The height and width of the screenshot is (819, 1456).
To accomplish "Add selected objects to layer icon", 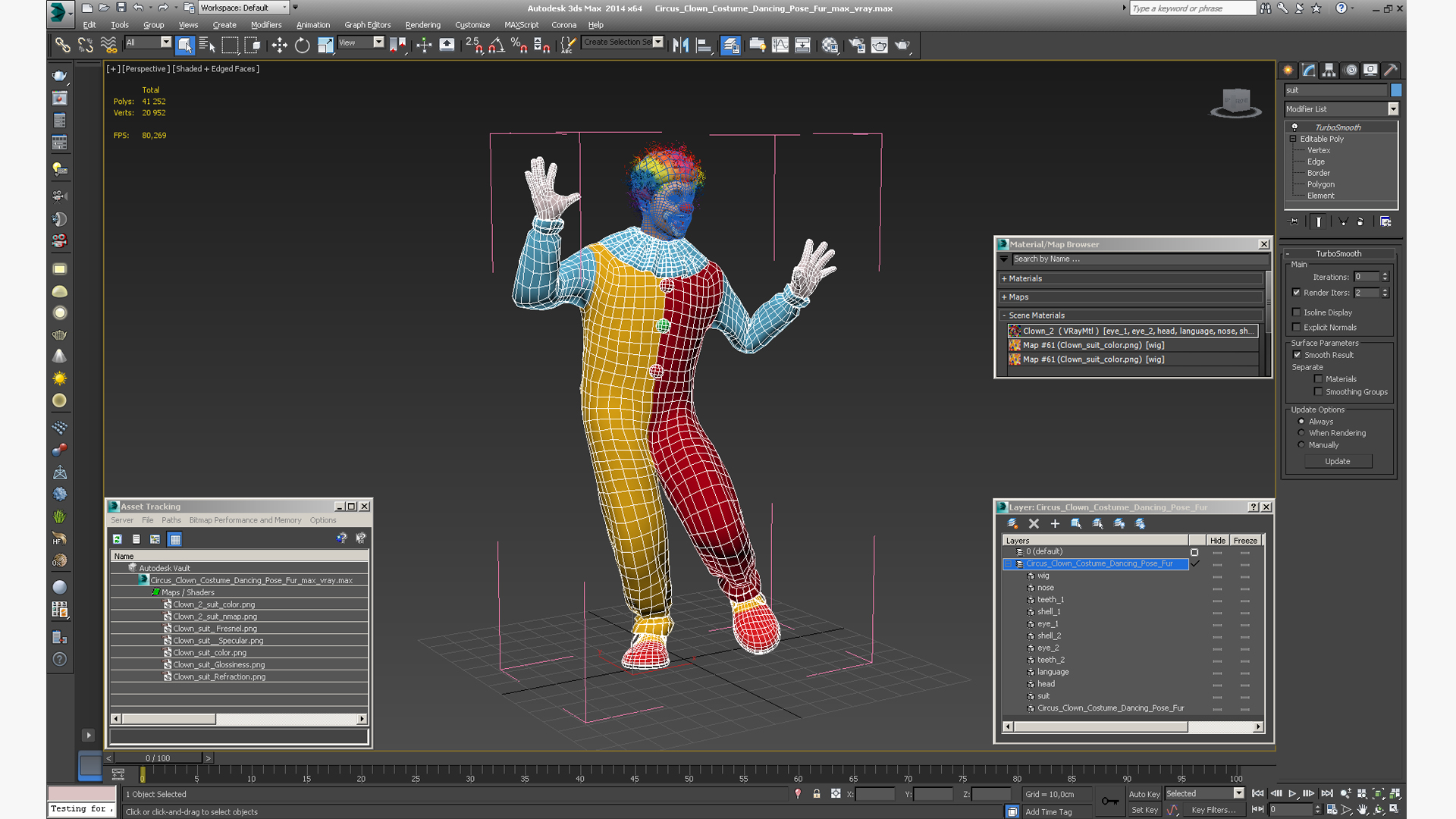I will tap(1055, 523).
